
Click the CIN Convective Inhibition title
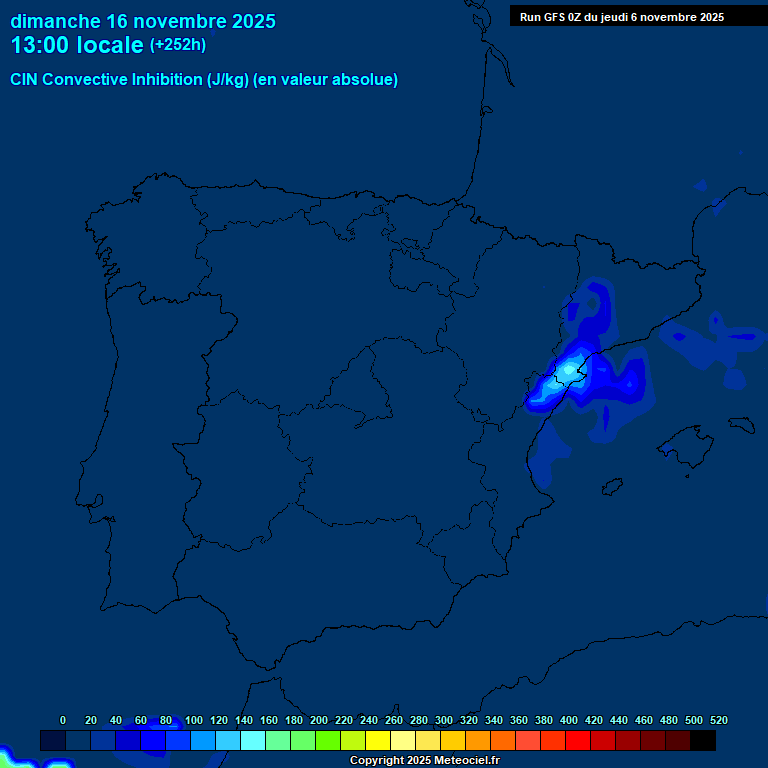pyautogui.click(x=204, y=80)
